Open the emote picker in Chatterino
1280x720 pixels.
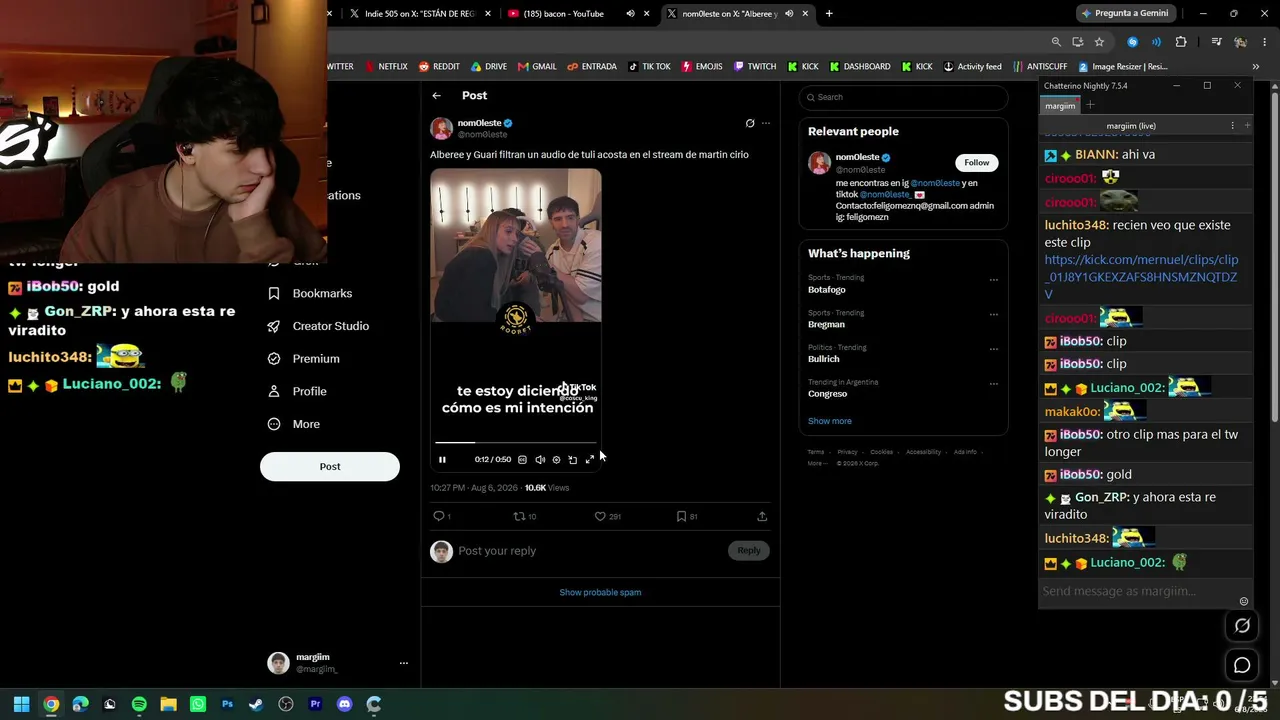pyautogui.click(x=1244, y=602)
